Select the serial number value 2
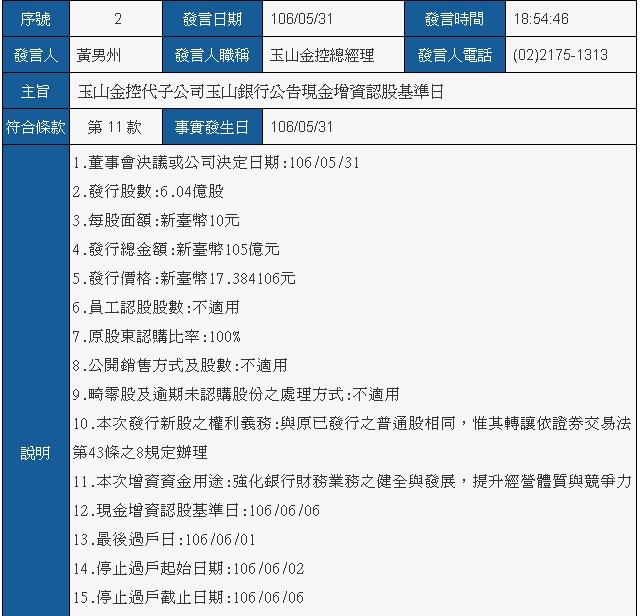The width and height of the screenshot is (640, 616). pyautogui.click(x=118, y=19)
